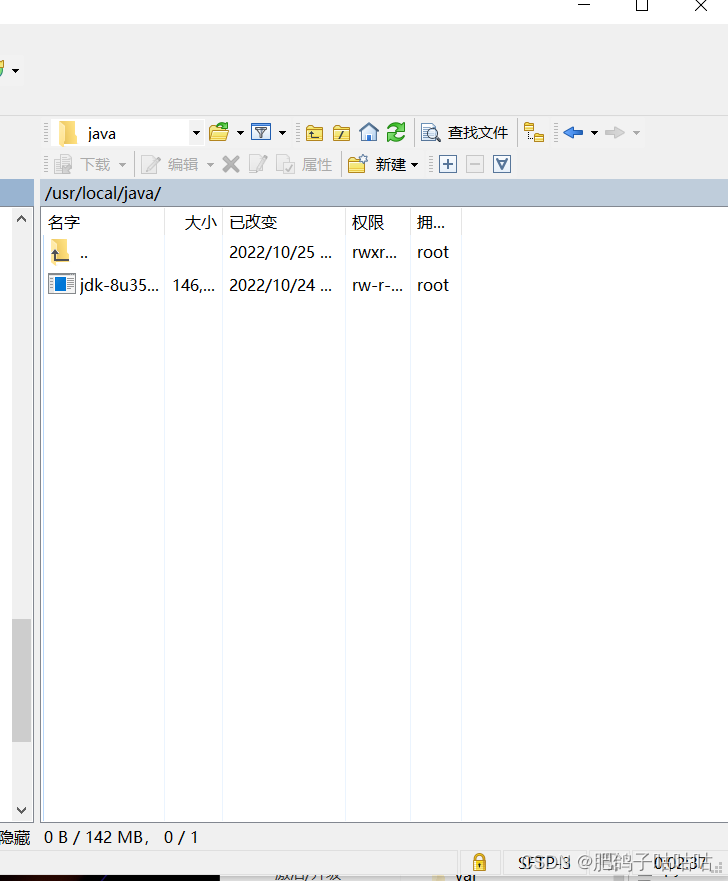Image resolution: width=728 pixels, height=881 pixels.
Task: Click the rw-r-... permissions cell
Action: 377,285
